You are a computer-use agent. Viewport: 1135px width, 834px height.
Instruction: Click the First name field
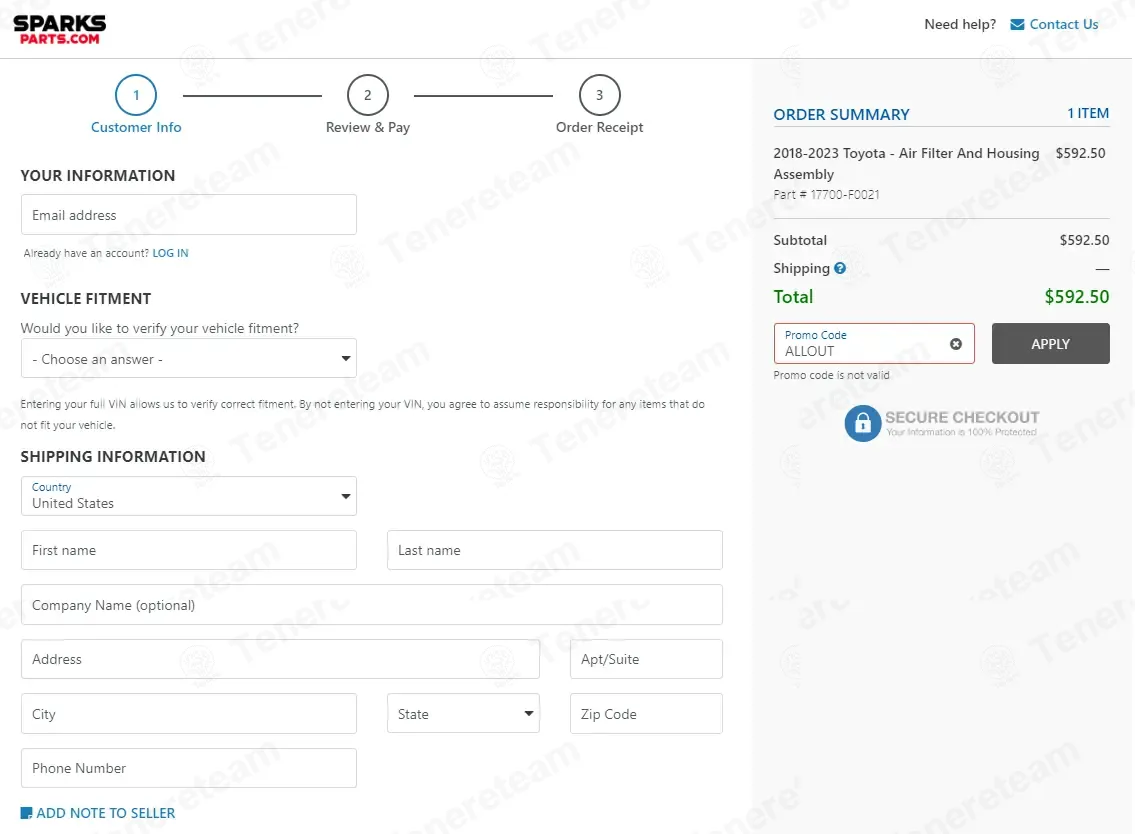click(x=189, y=550)
